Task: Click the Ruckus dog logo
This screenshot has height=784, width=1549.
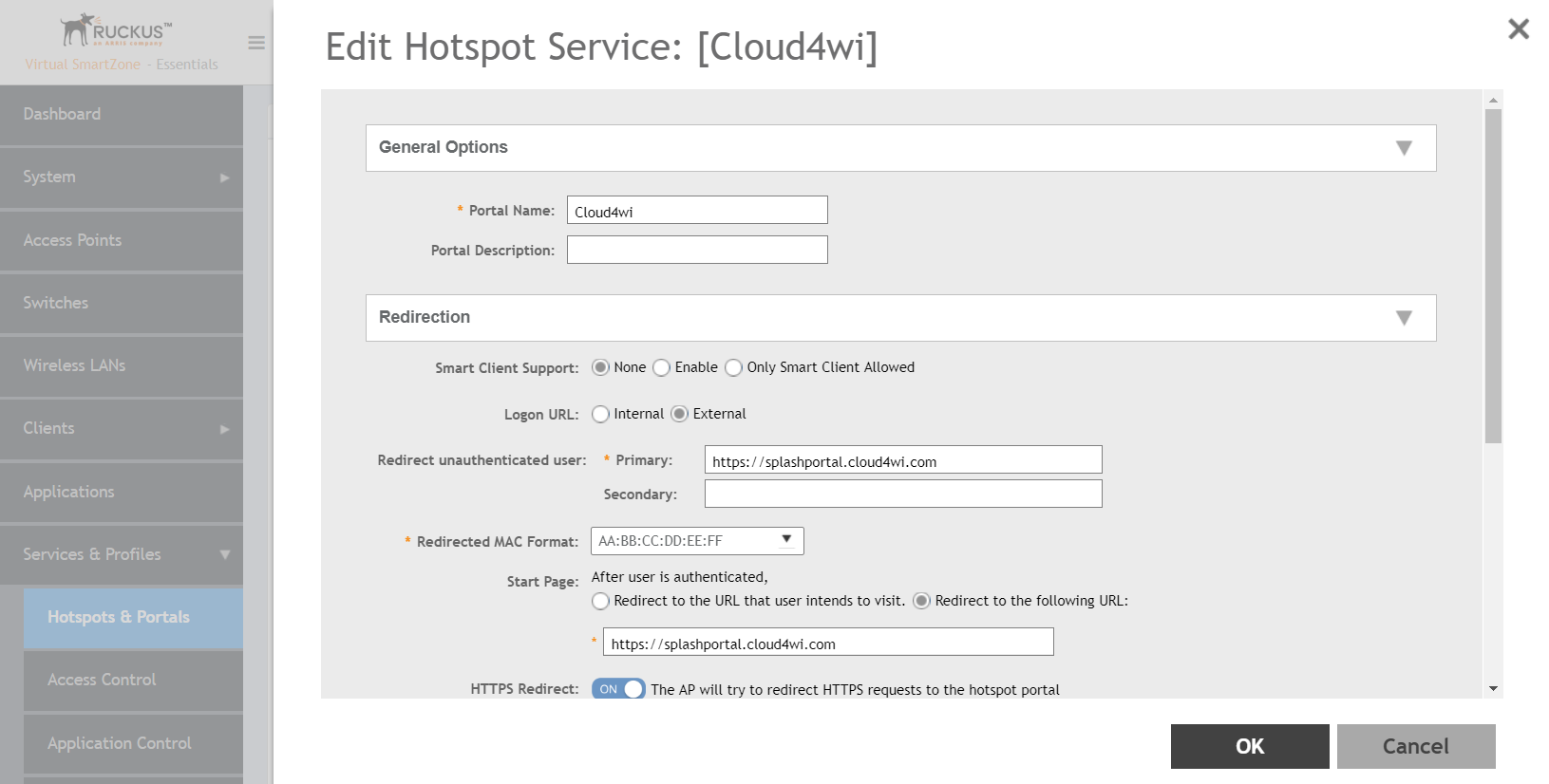Action: coord(118,30)
